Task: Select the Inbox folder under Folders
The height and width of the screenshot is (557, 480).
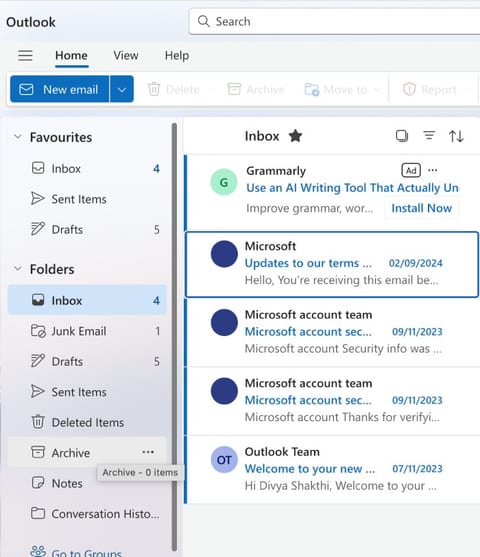Action: (87, 300)
